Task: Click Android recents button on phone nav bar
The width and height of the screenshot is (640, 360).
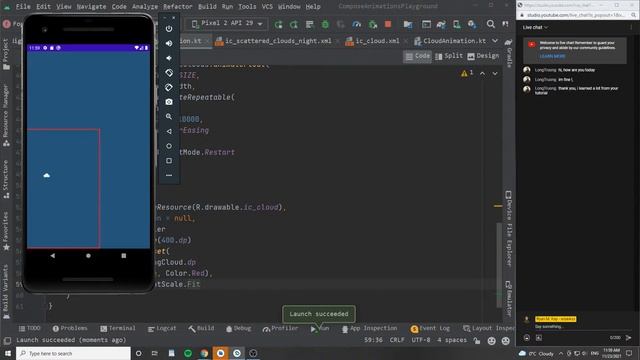Action: (124, 256)
